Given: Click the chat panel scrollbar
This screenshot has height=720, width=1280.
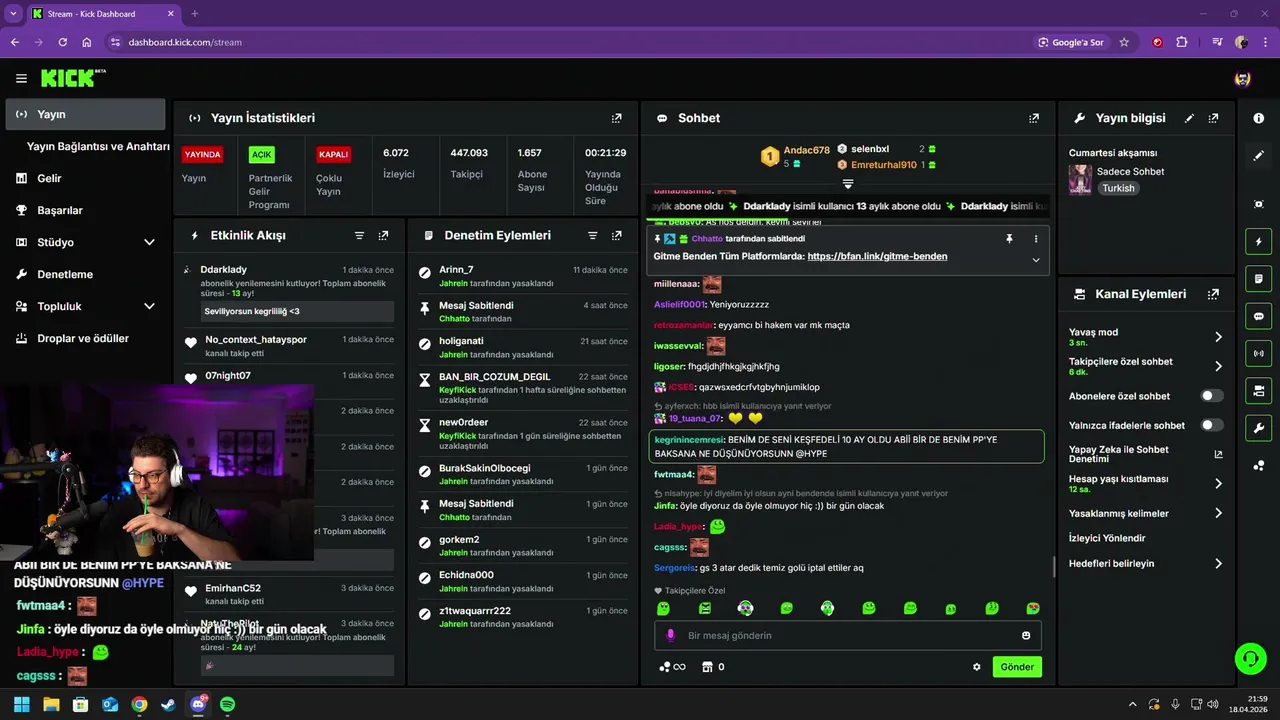Looking at the screenshot, I should 1054,567.
